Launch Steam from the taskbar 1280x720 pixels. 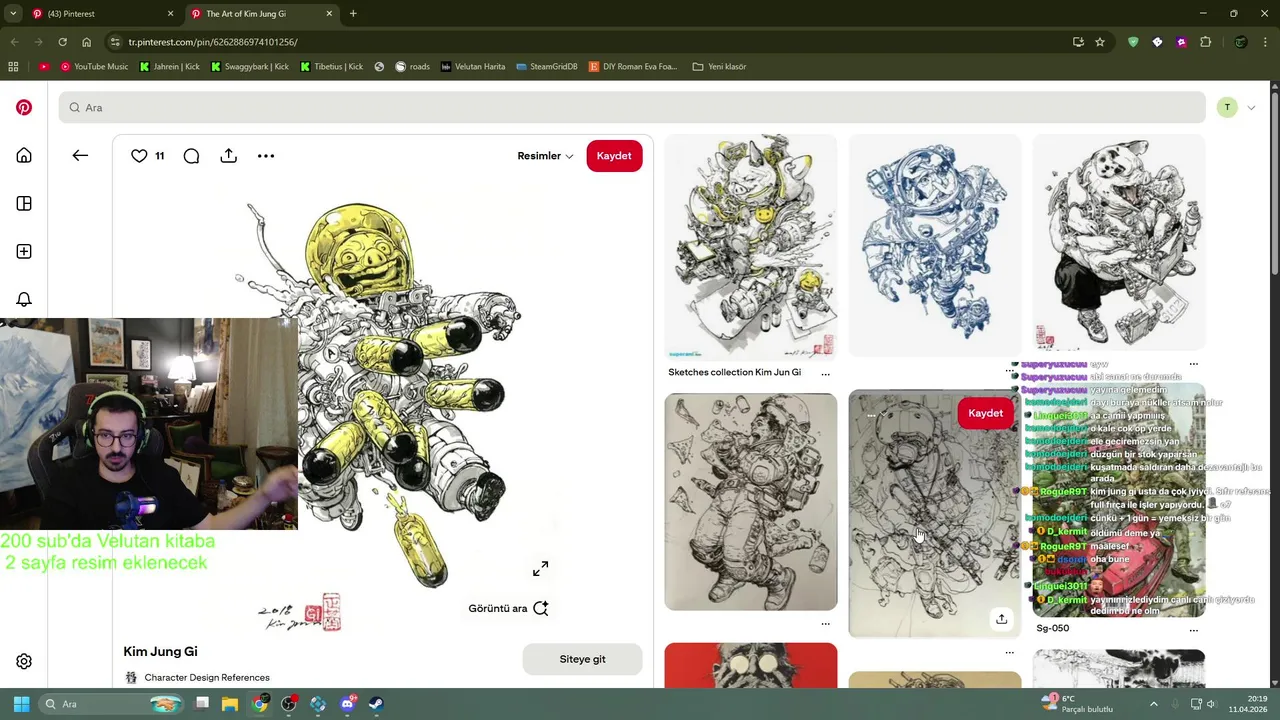[x=376, y=704]
